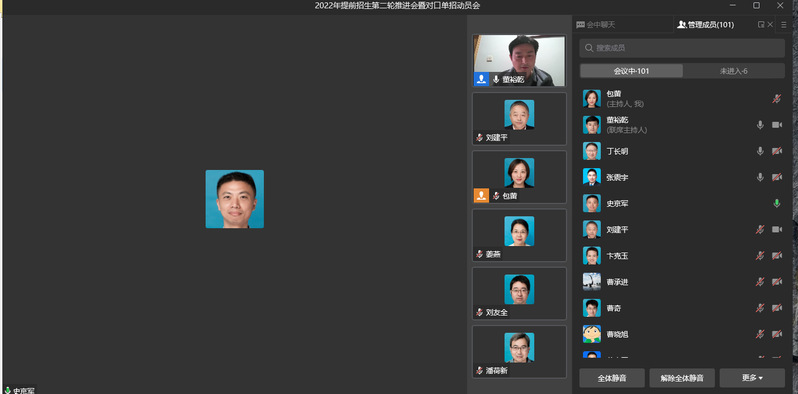
Task: Click 张震宇's disabled camera icon
Action: tap(777, 177)
